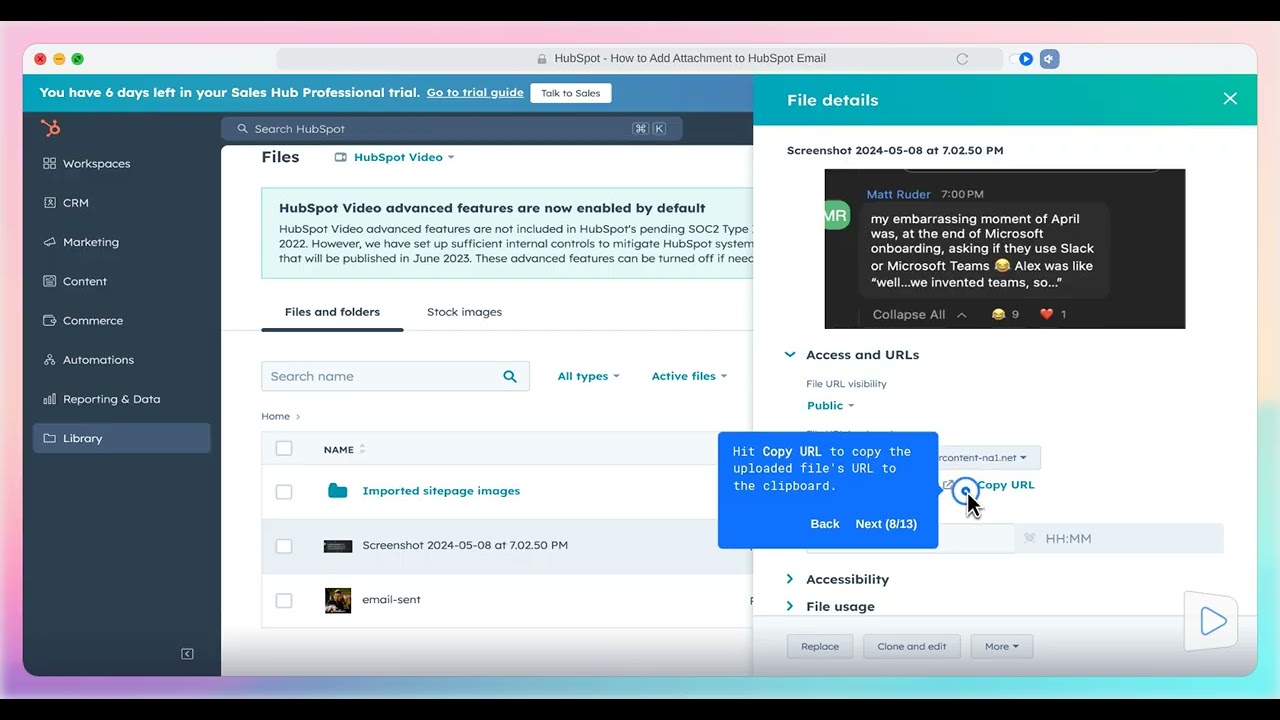Click the Talk to Sales button
The image size is (1280, 720).
point(571,93)
